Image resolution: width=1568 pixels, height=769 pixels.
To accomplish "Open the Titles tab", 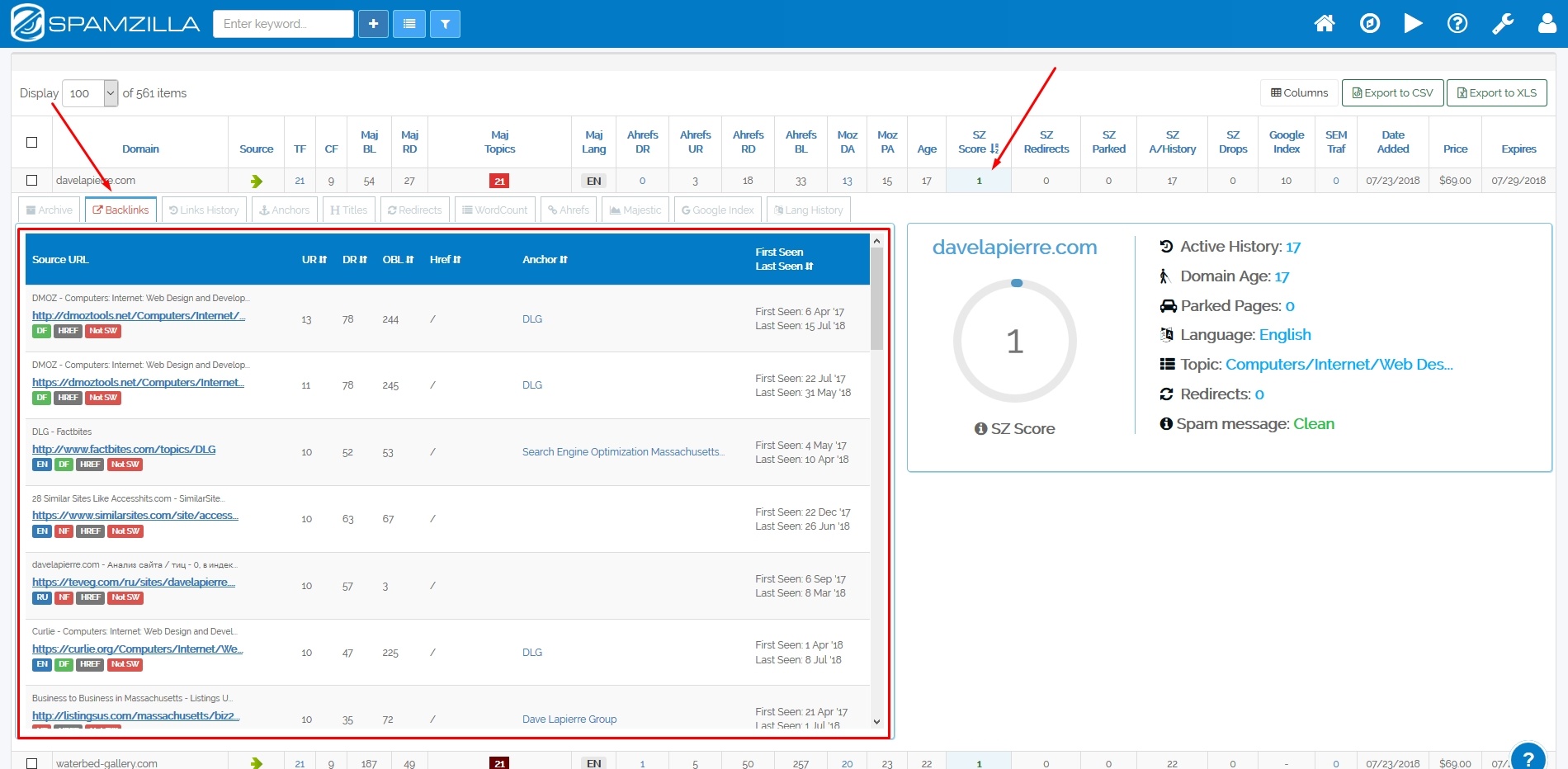I will coord(349,210).
